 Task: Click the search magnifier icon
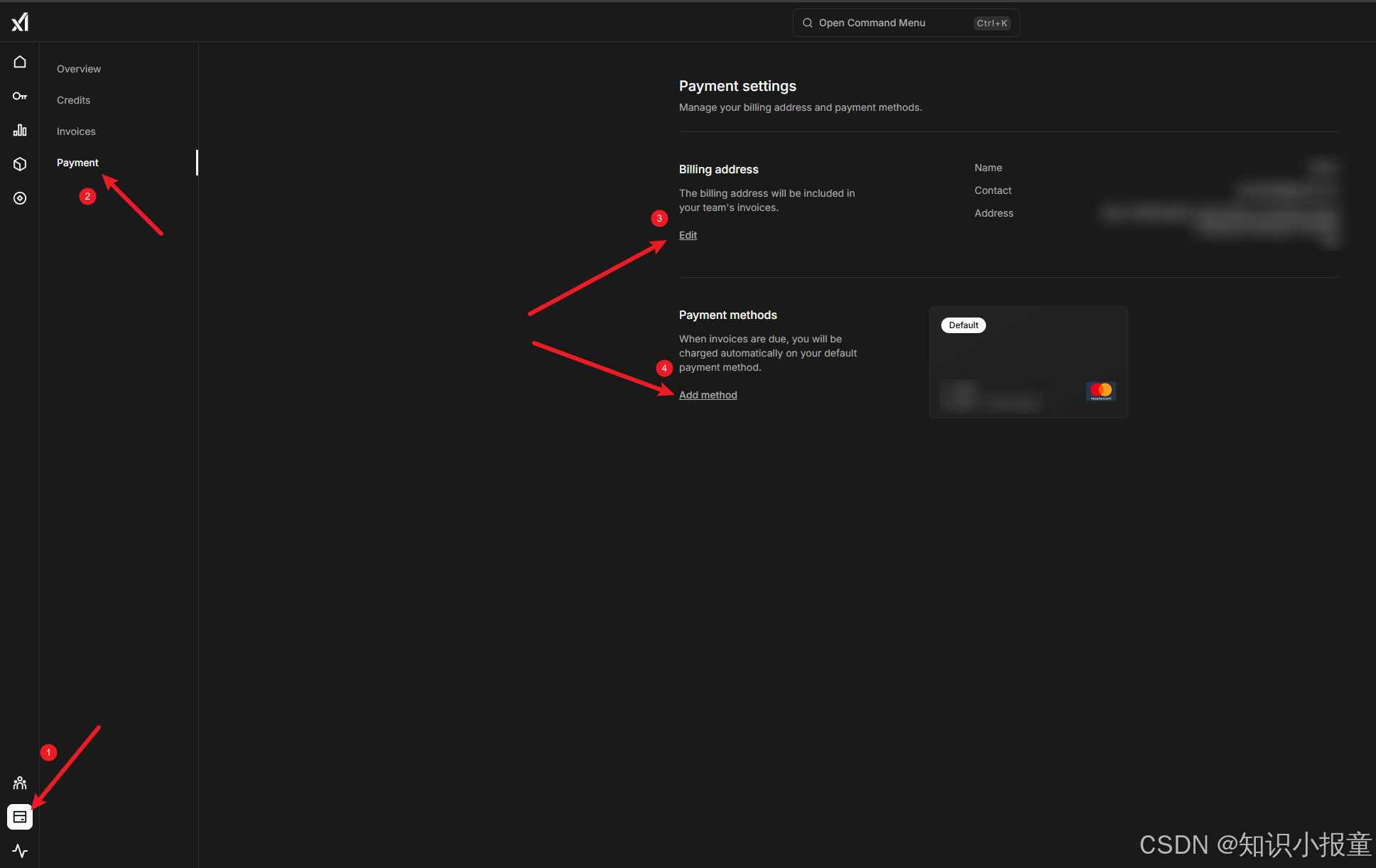tap(808, 23)
